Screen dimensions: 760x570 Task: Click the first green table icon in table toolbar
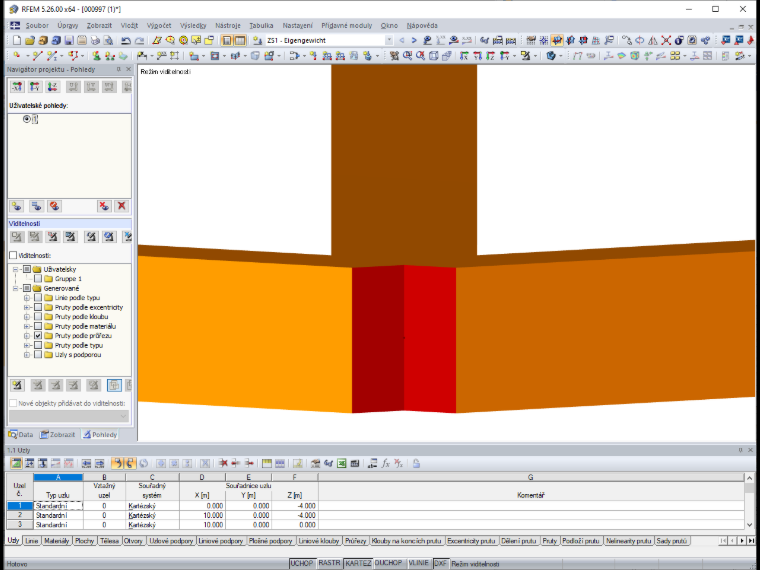coord(16,463)
